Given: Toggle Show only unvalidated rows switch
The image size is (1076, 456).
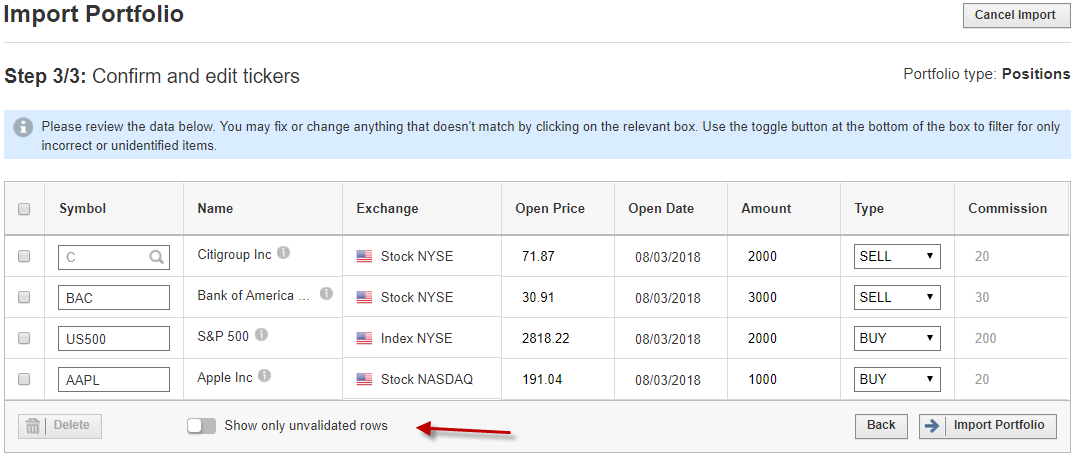Looking at the screenshot, I should pos(201,426).
